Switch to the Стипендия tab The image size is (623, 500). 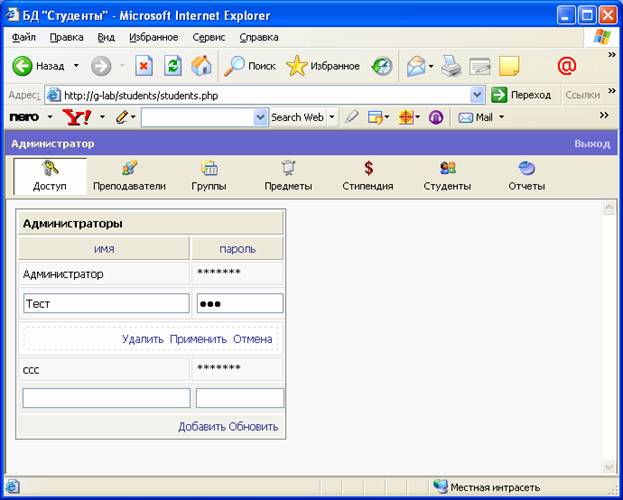tap(368, 176)
